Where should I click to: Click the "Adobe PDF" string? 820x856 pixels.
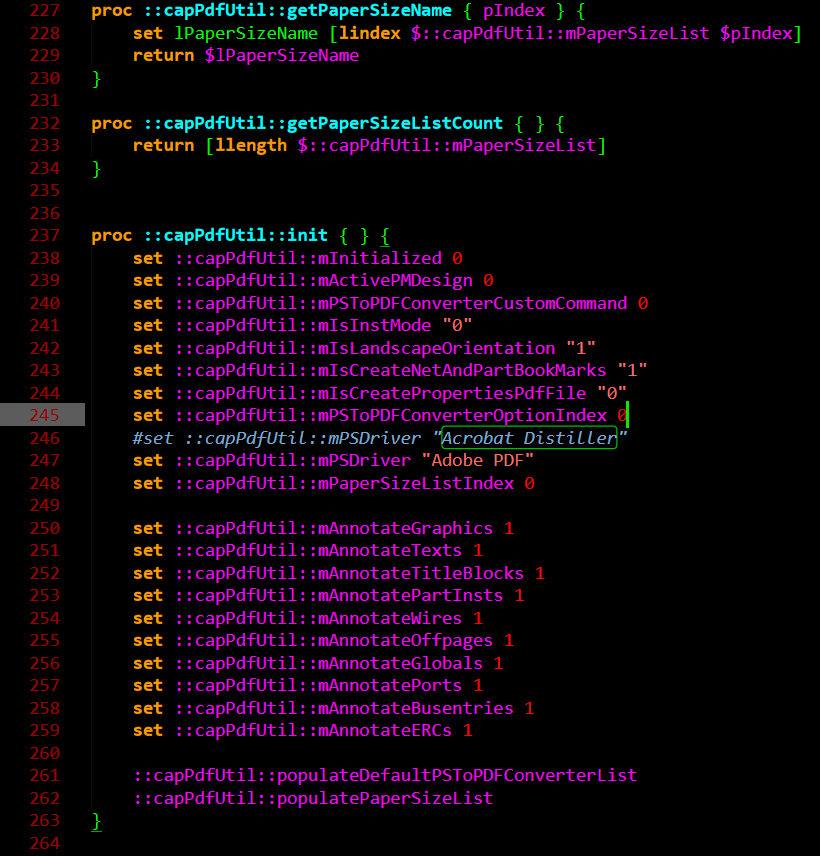[478, 460]
